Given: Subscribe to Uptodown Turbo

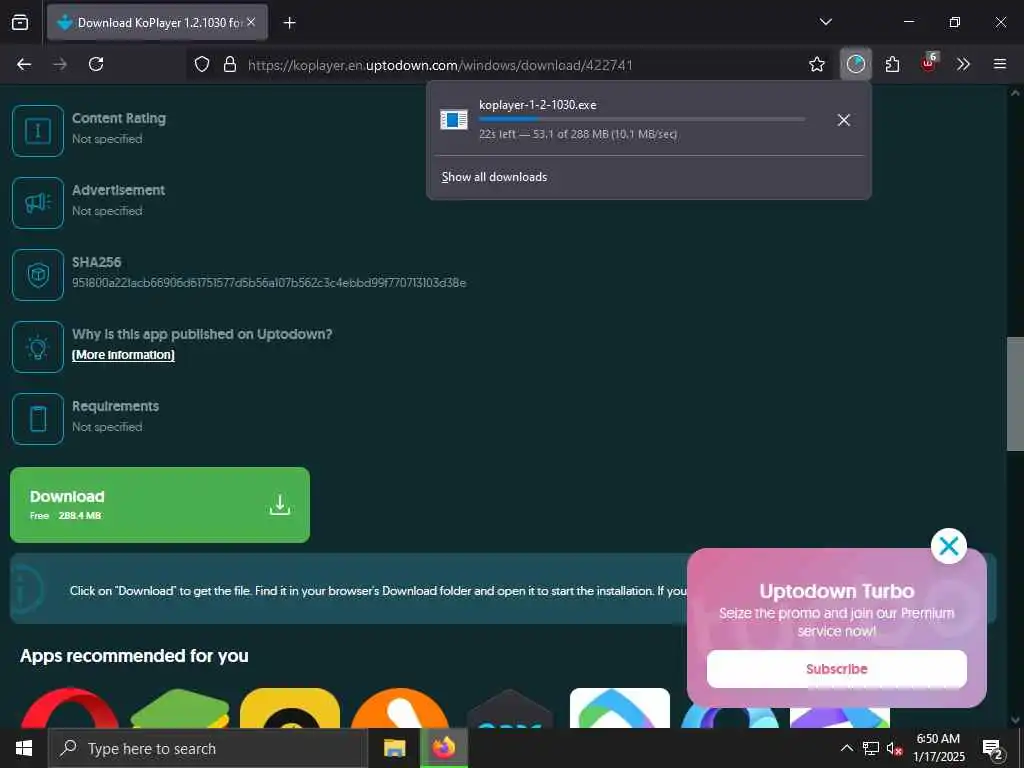Looking at the screenshot, I should 837,669.
